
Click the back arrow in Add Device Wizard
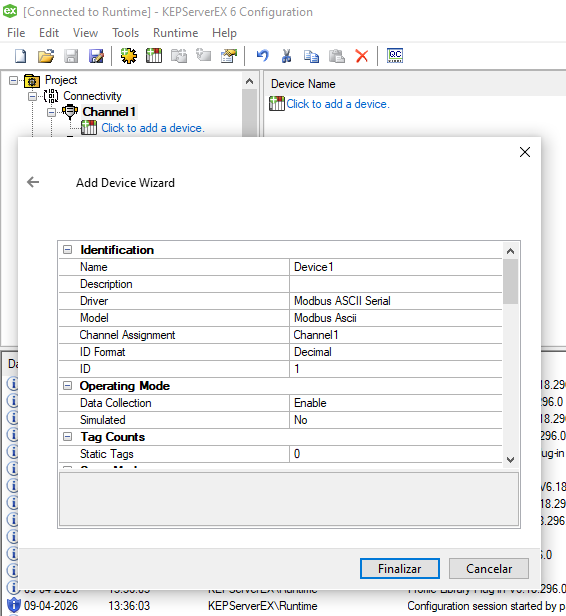(x=33, y=182)
